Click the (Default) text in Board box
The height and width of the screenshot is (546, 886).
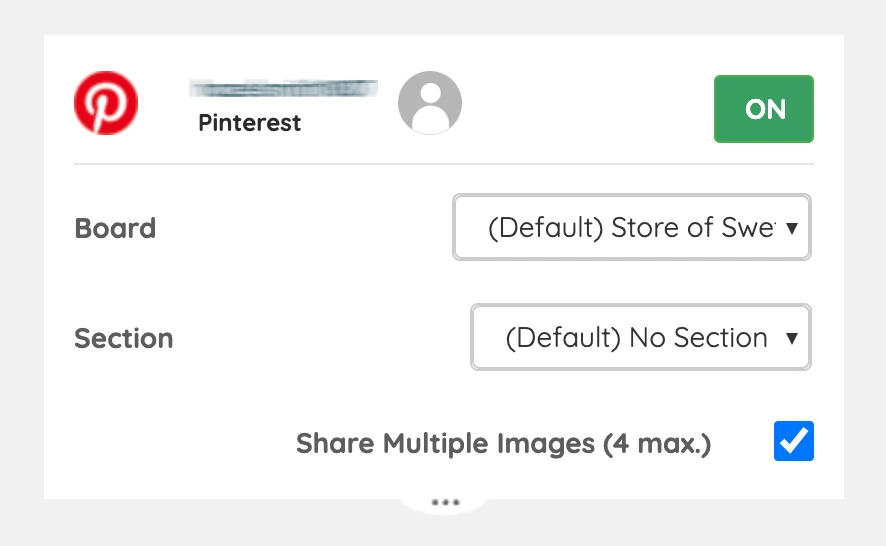pyautogui.click(x=545, y=228)
